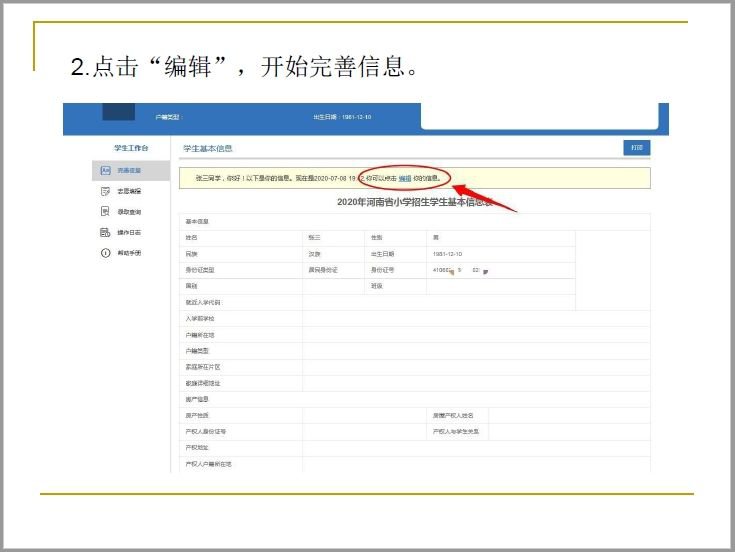The height and width of the screenshot is (552, 735).
Task: Click the 录取查询 document icon
Action: pyautogui.click(x=105, y=211)
